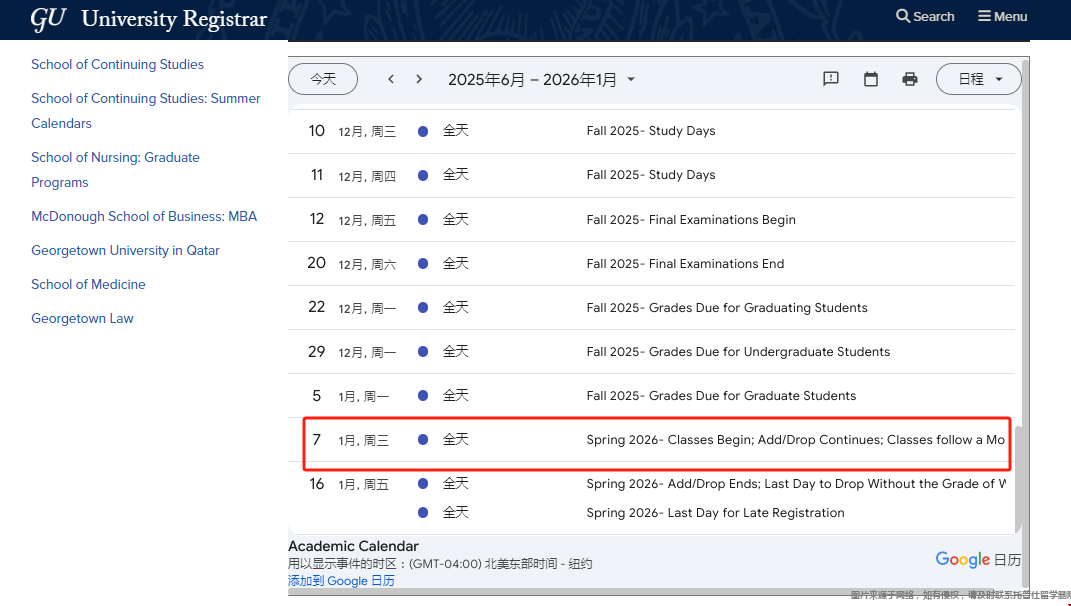
Task: Open Georgetown University in Qatar link
Action: [125, 250]
